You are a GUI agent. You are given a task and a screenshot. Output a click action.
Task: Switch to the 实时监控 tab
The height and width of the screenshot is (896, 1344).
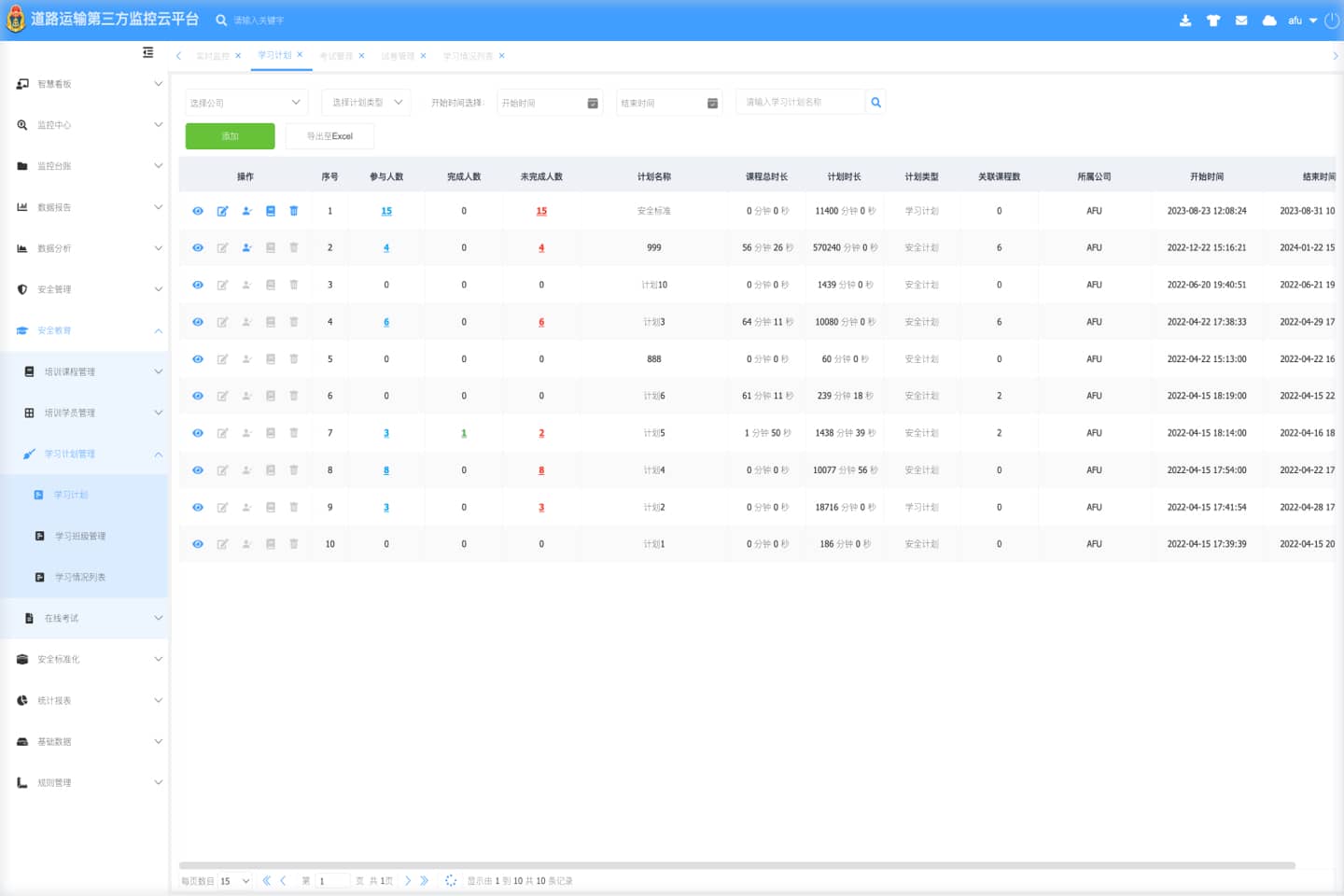(212, 56)
